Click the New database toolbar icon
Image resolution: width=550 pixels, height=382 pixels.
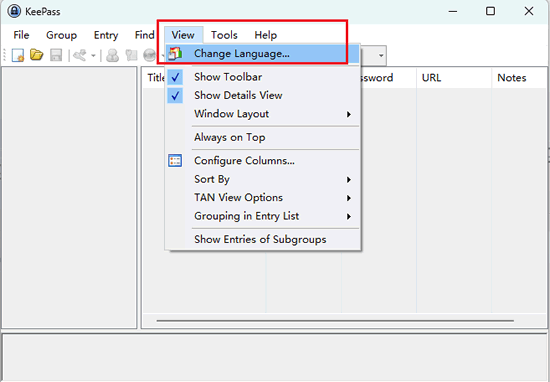pos(18,55)
